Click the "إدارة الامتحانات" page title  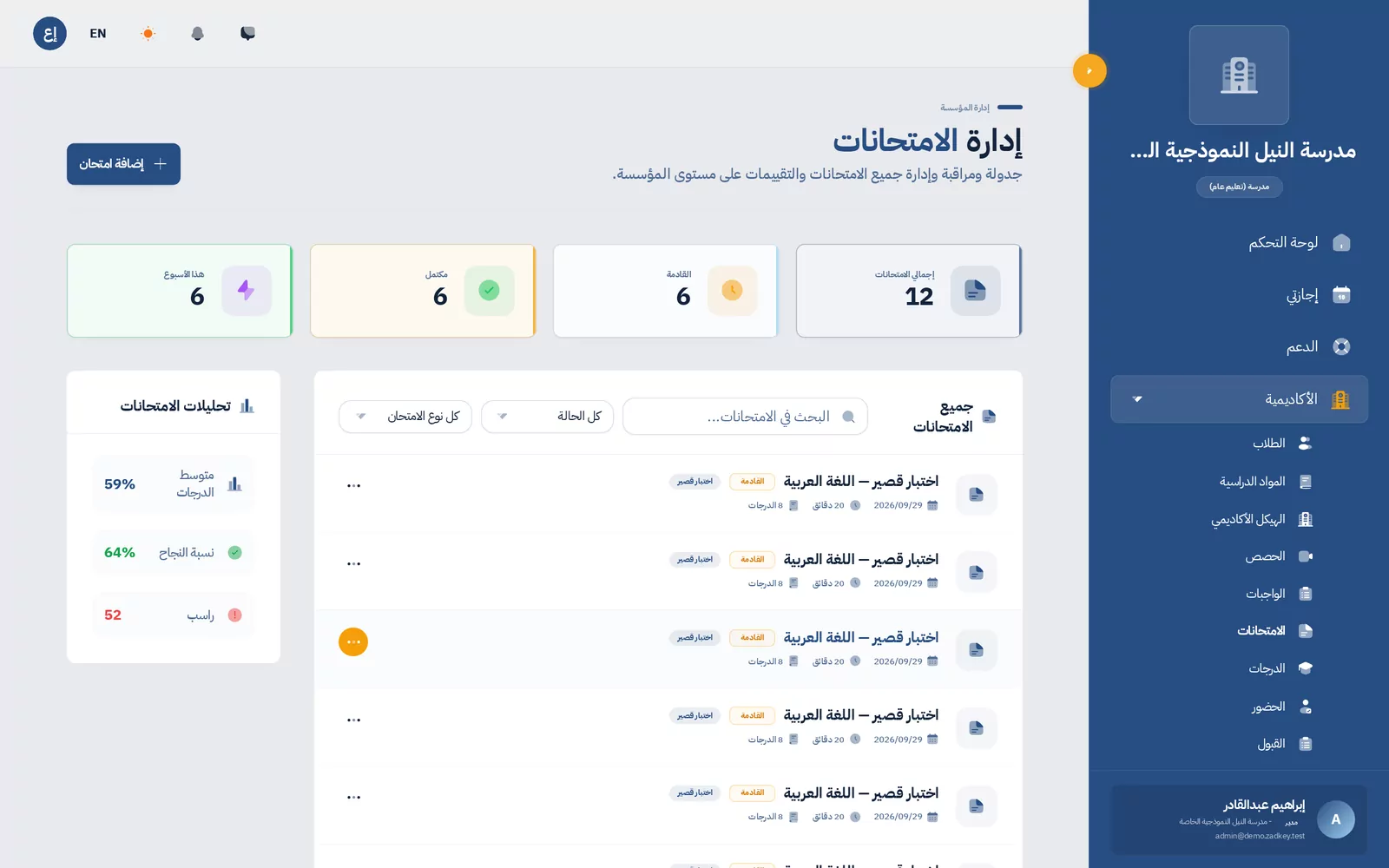[x=927, y=141]
